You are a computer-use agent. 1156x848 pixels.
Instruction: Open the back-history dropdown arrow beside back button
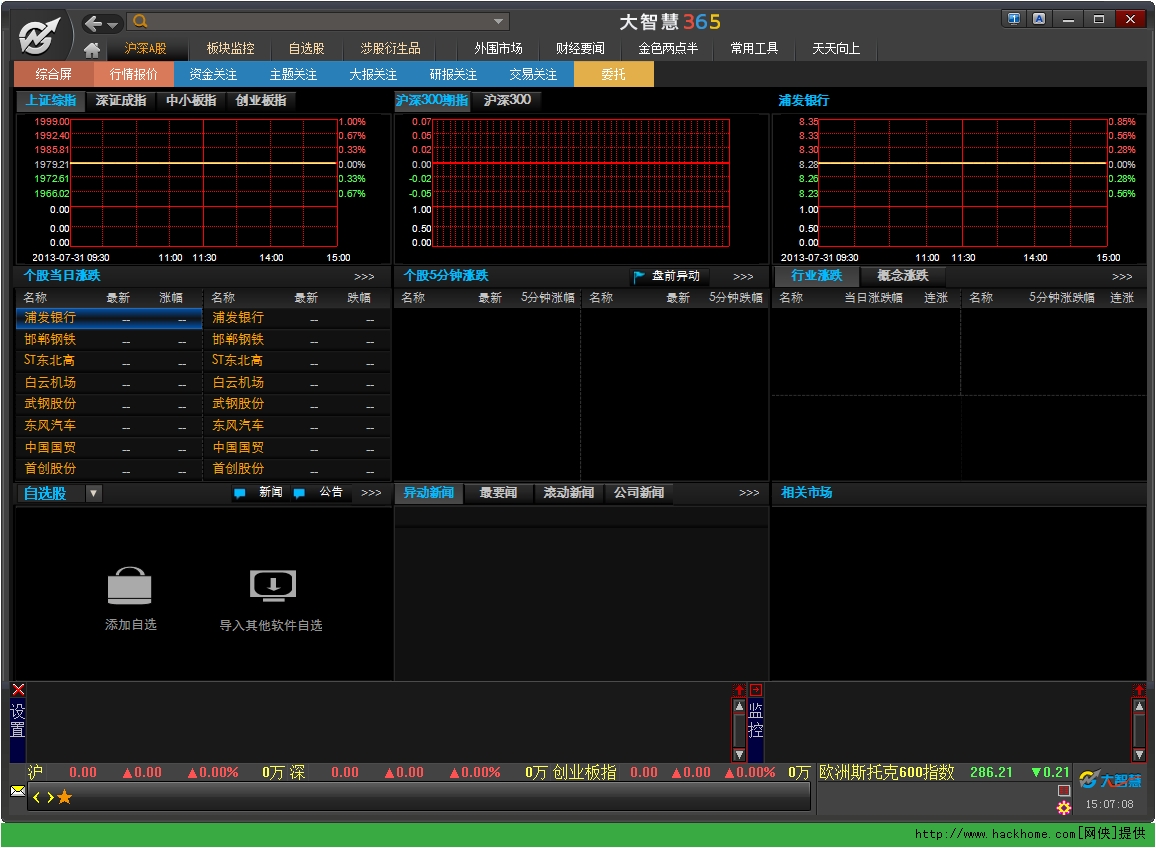(x=112, y=24)
